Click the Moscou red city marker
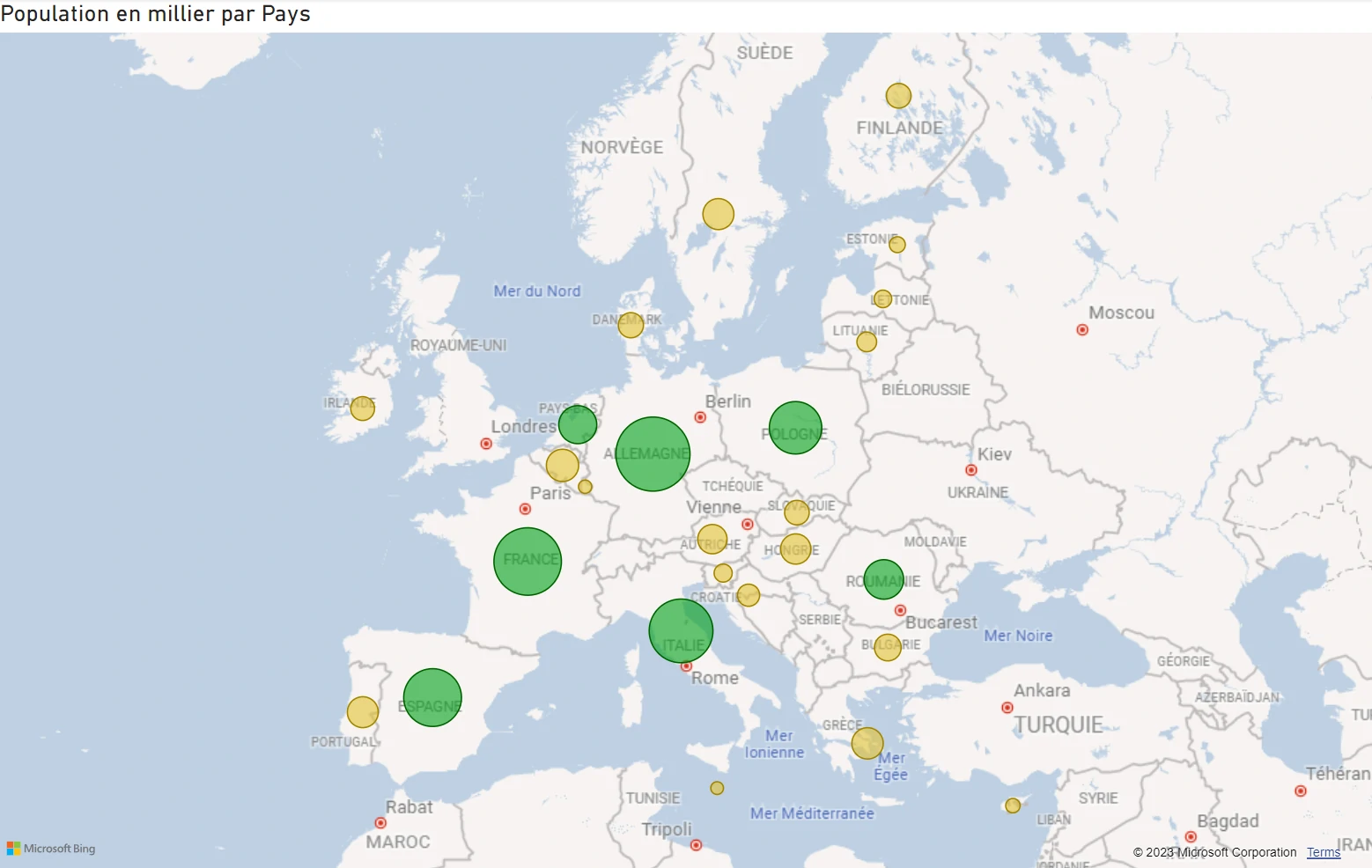The height and width of the screenshot is (868, 1372). [1082, 330]
